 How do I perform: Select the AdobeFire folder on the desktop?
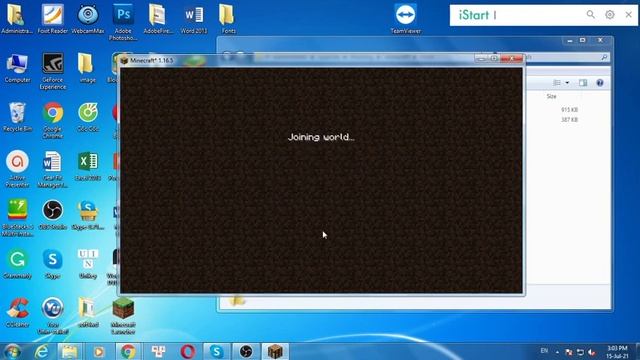(158, 18)
